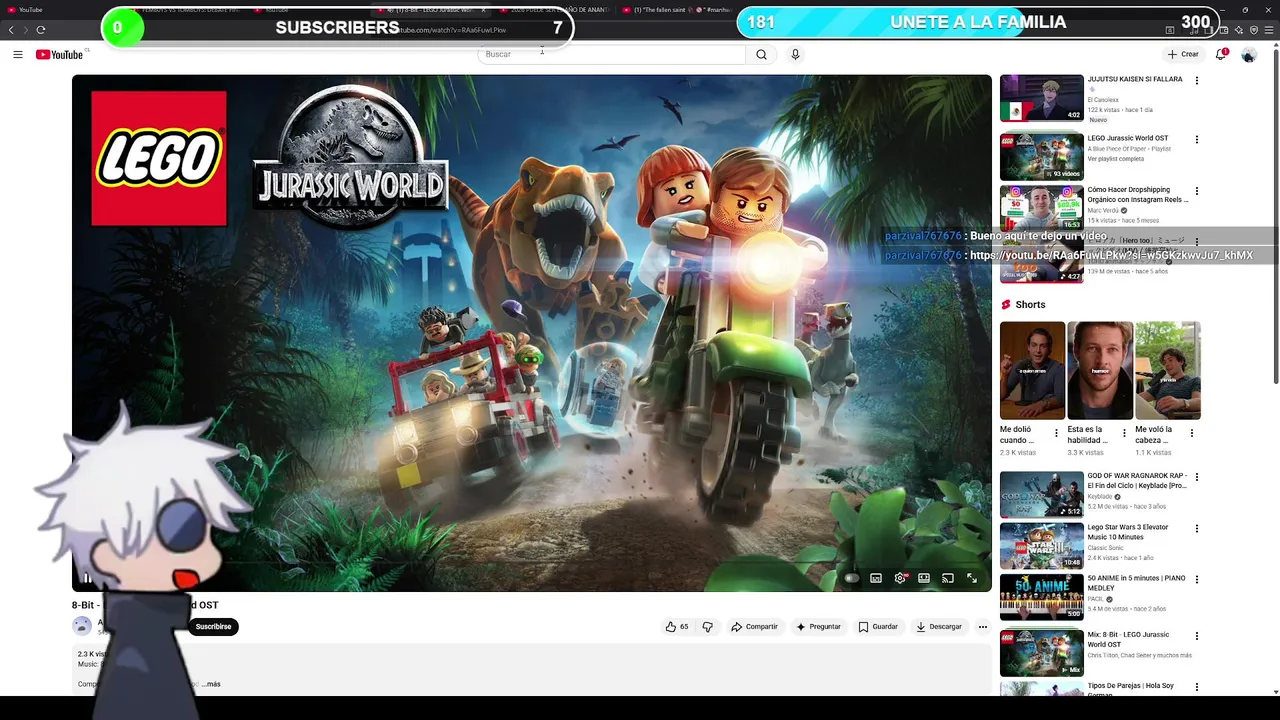The height and width of the screenshot is (720, 1280).
Task: Click 'Lego Star Wars 3 Elevator Music' title
Action: [x=1128, y=532]
